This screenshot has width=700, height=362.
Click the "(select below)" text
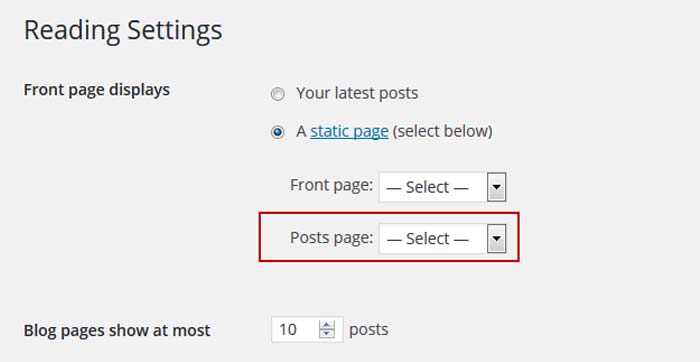tap(442, 131)
